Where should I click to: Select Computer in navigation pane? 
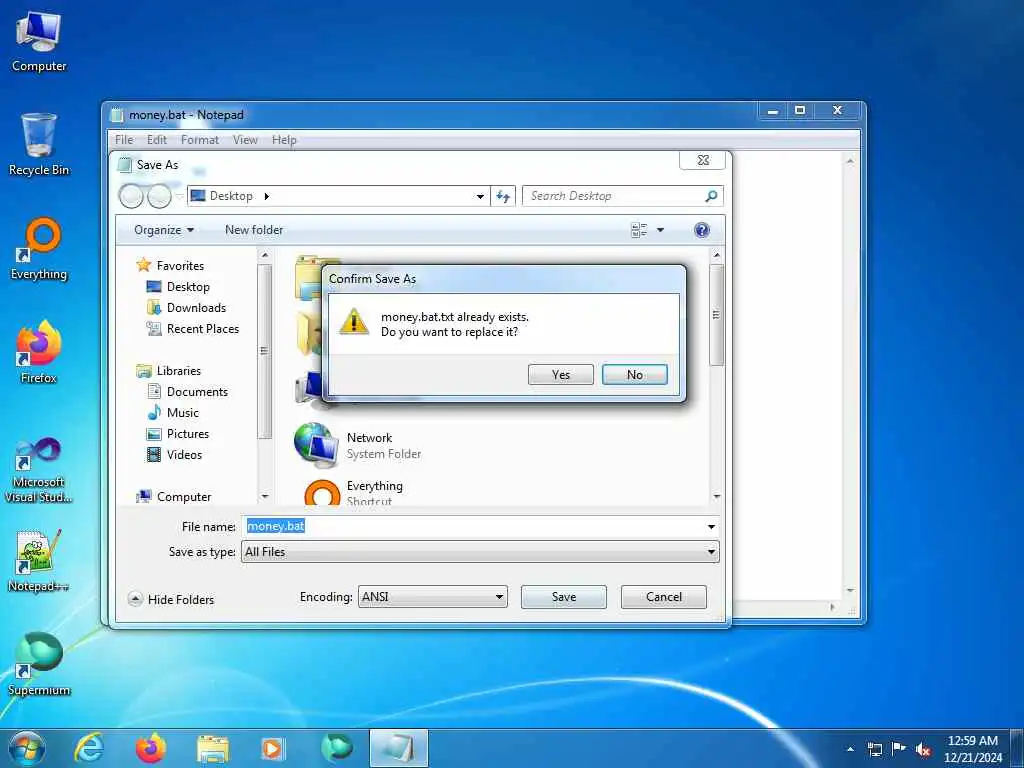[x=174, y=496]
